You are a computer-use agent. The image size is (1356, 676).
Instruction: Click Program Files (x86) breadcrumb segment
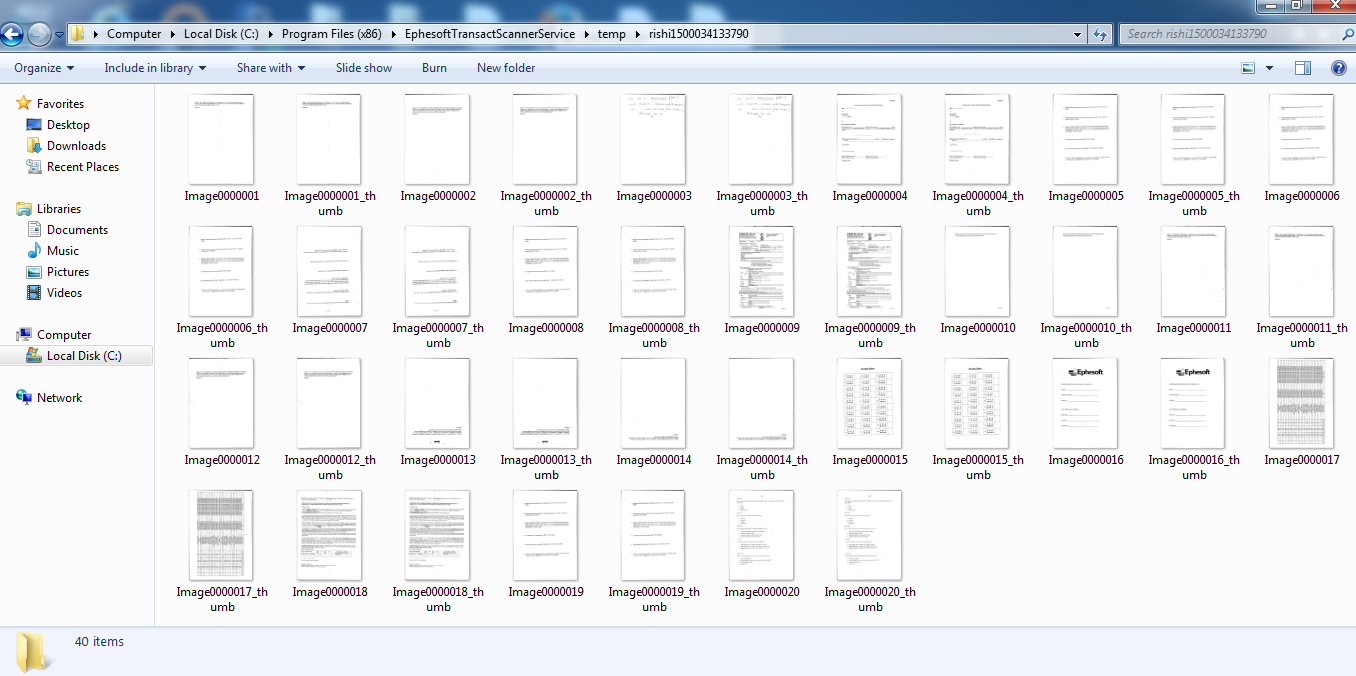[x=330, y=34]
